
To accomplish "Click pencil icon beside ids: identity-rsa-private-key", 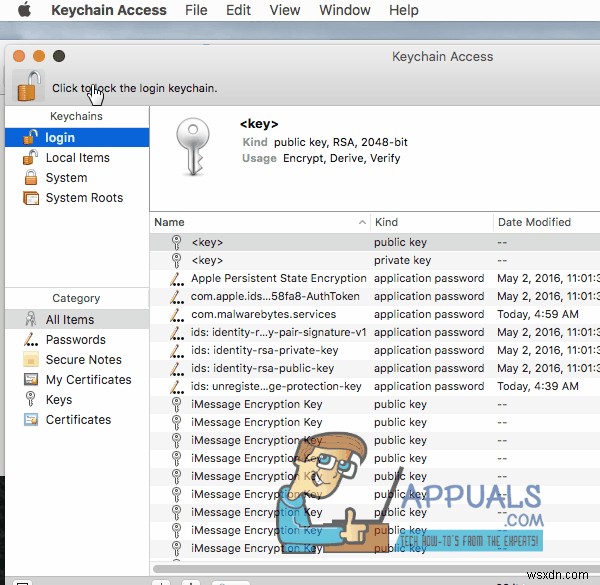I will click(176, 350).
